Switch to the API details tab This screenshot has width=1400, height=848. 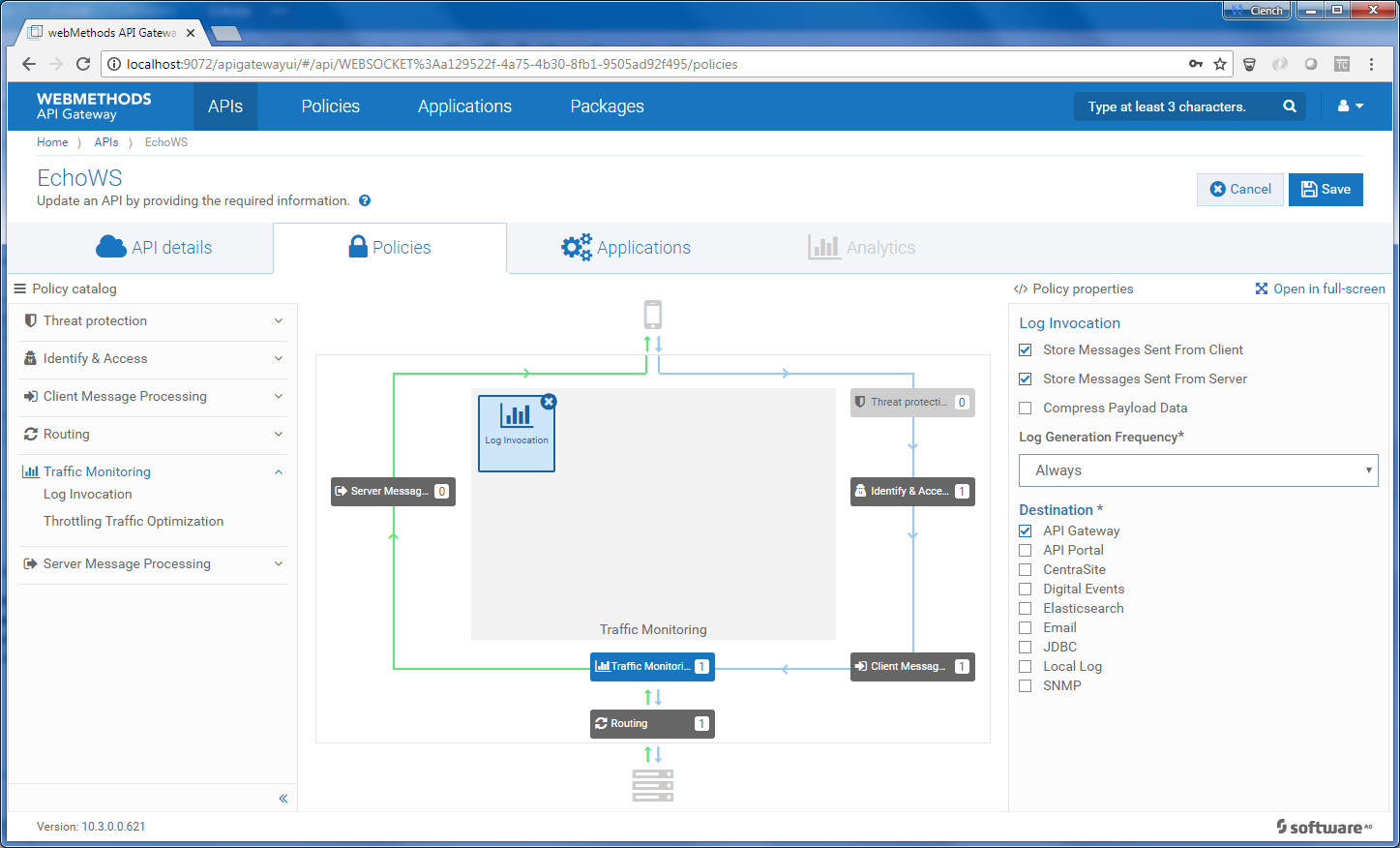154,248
